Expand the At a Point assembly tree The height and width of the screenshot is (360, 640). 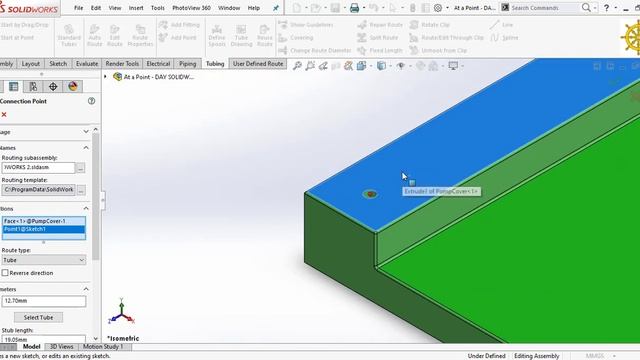click(x=105, y=76)
